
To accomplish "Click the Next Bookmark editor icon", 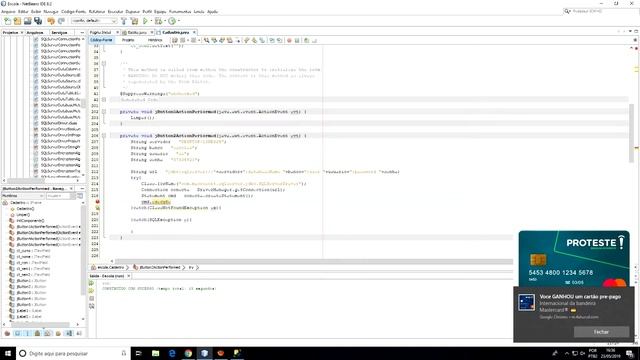I will [254, 40].
